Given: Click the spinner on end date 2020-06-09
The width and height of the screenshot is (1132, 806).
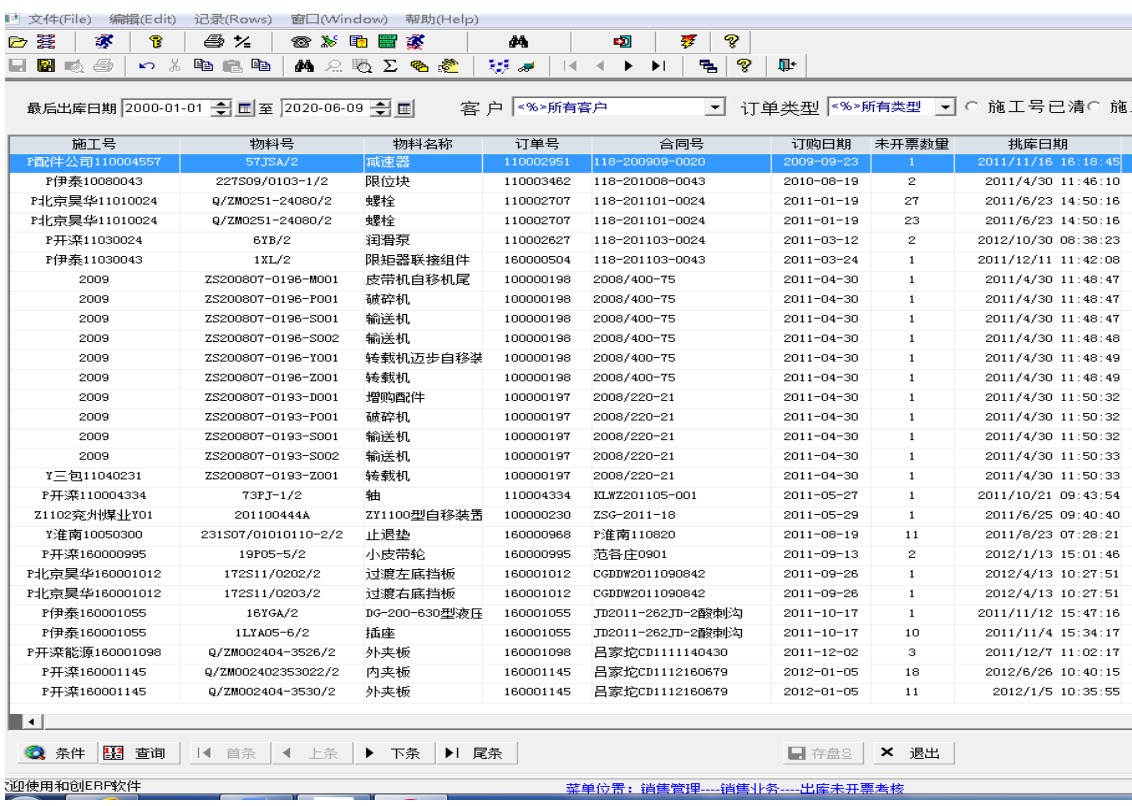Looking at the screenshot, I should (x=380, y=109).
